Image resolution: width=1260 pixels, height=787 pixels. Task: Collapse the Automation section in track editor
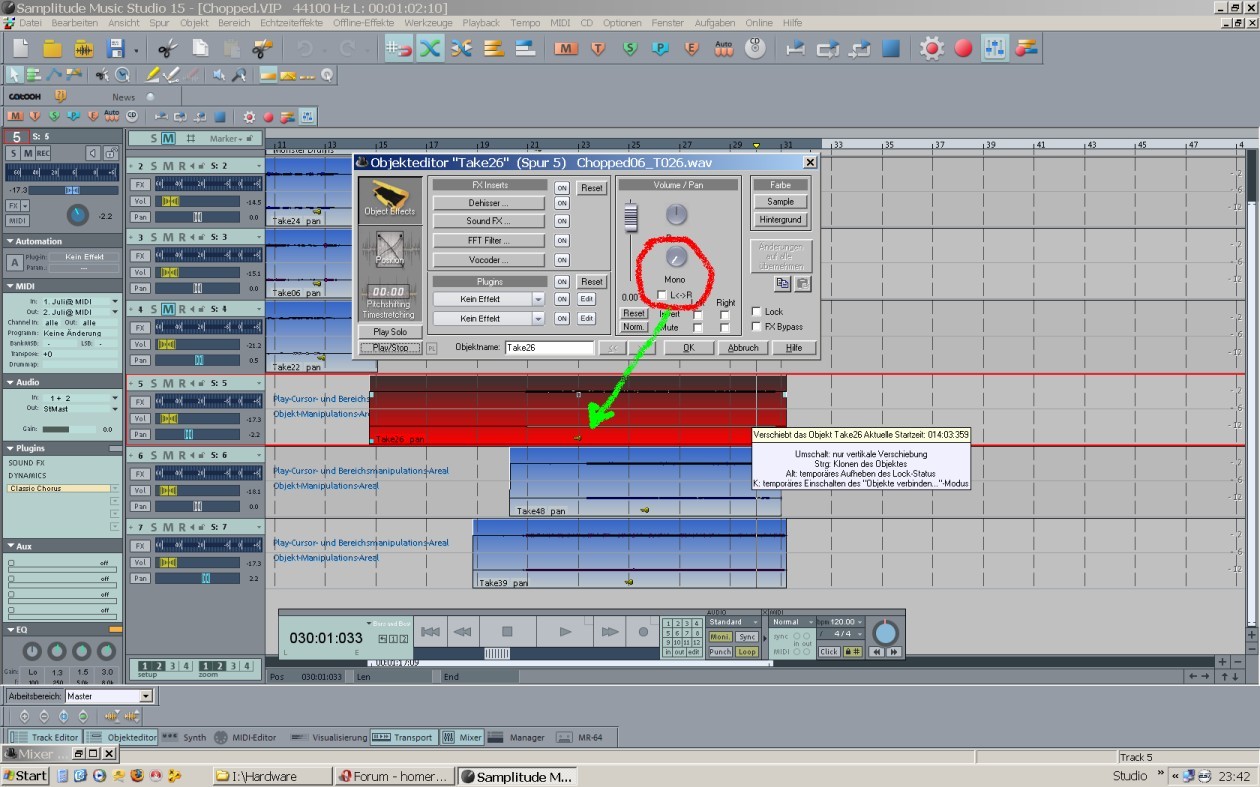9,241
